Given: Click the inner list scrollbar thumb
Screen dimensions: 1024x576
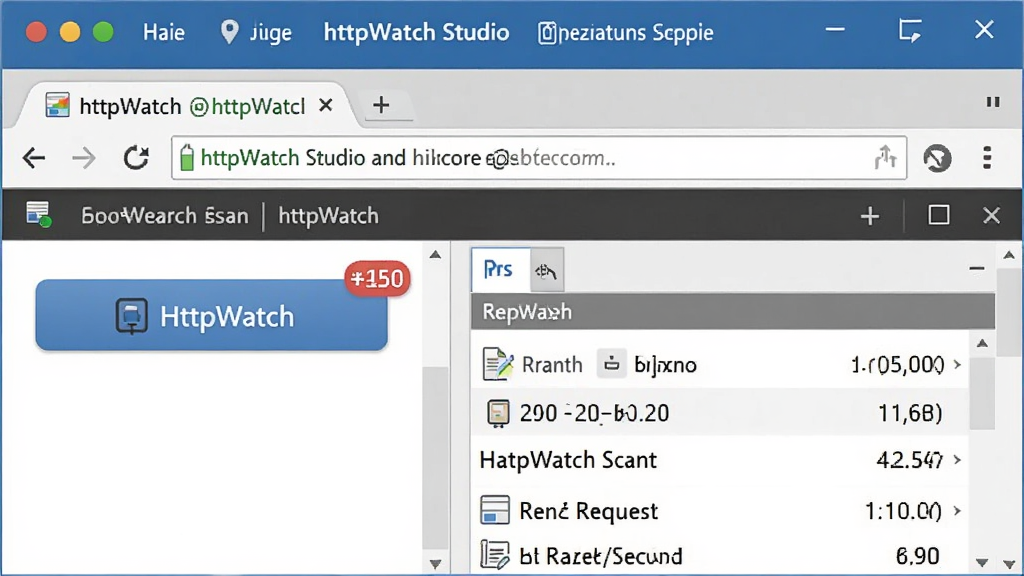Looking at the screenshot, I should click(982, 394).
